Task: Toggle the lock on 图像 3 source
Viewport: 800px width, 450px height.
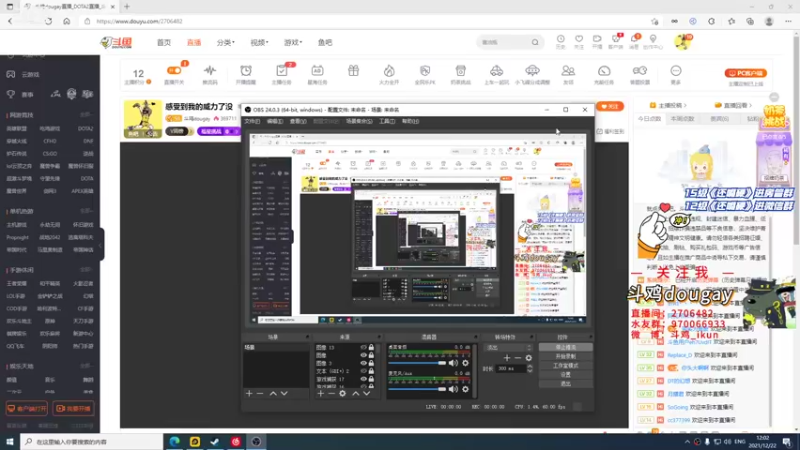Action: [x=371, y=363]
